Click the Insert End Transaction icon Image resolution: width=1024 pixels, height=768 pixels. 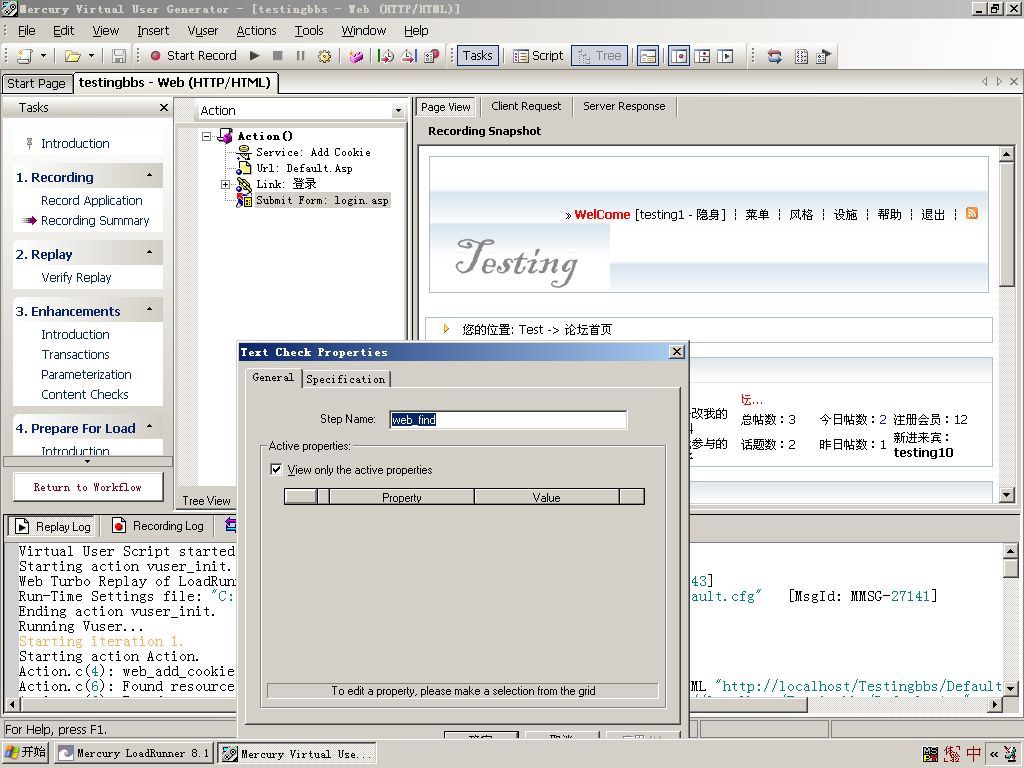click(x=409, y=56)
